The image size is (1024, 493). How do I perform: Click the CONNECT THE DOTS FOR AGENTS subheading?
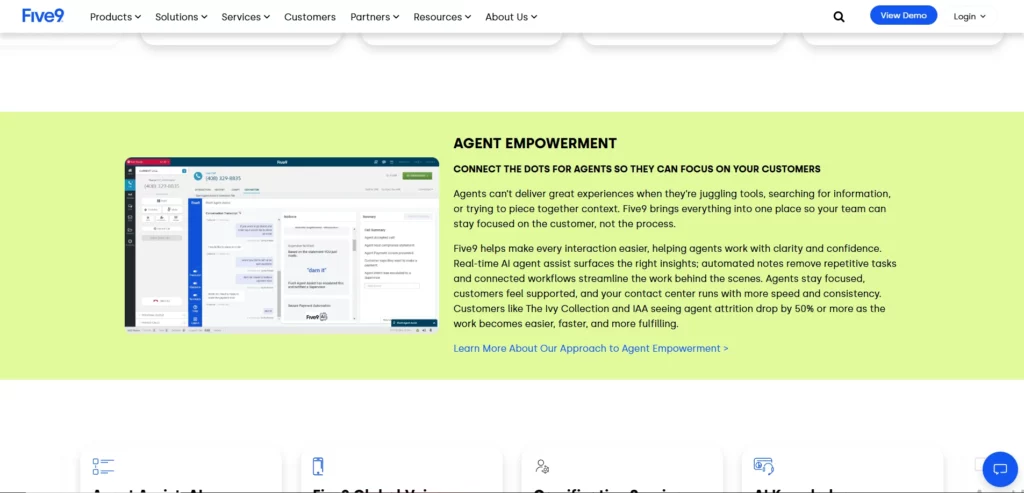(x=637, y=169)
